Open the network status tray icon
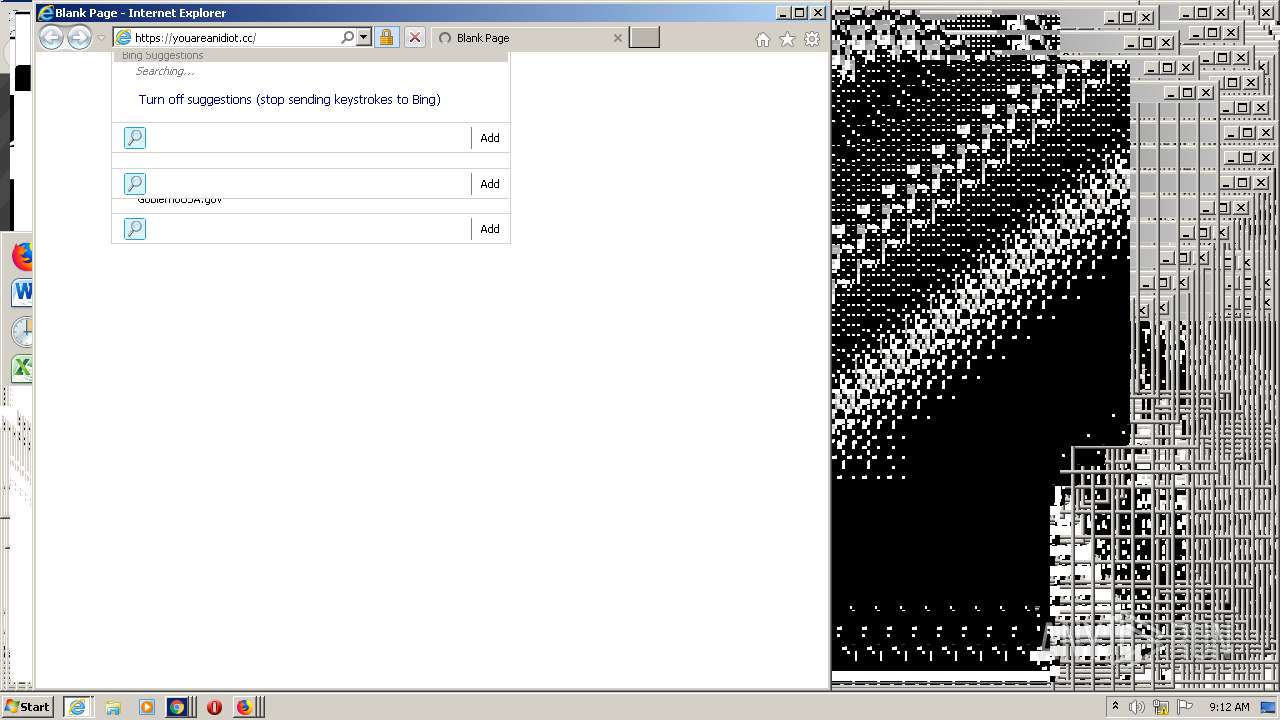Screen dimensions: 1280x720 tap(1161, 707)
